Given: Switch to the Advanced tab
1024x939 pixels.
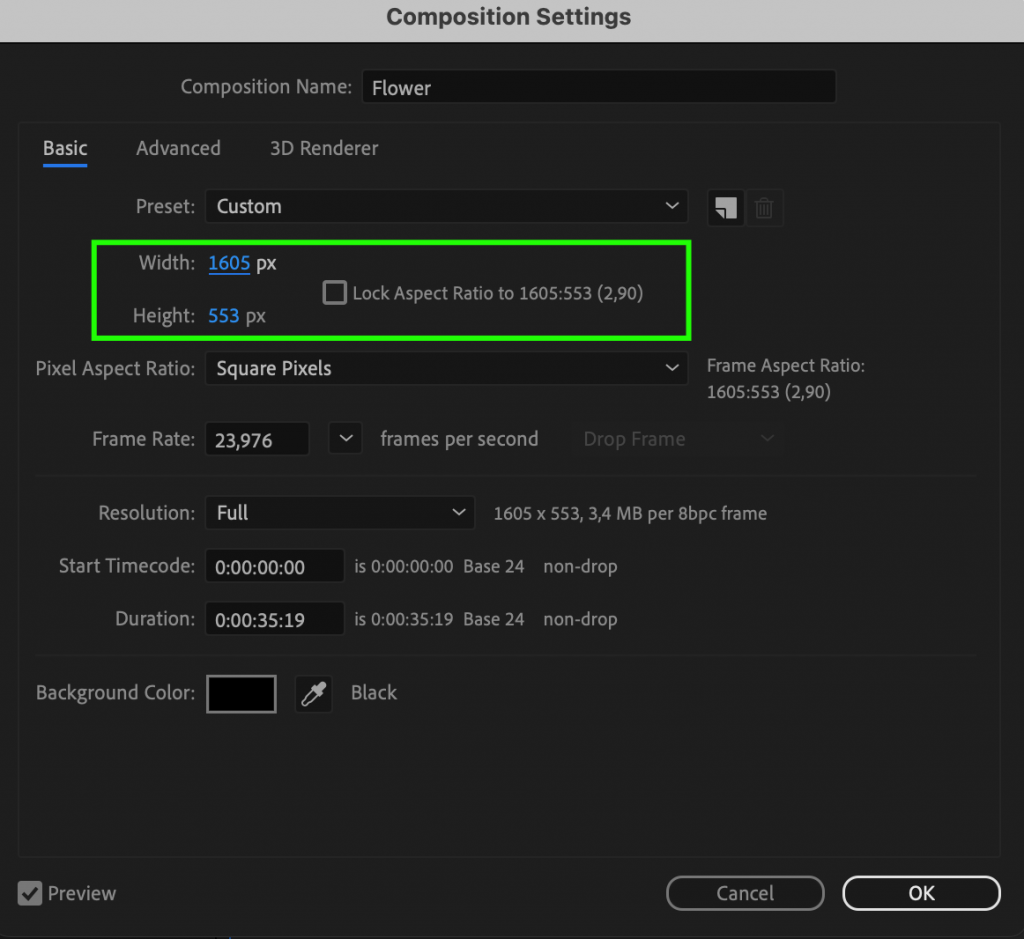Looking at the screenshot, I should [178, 148].
